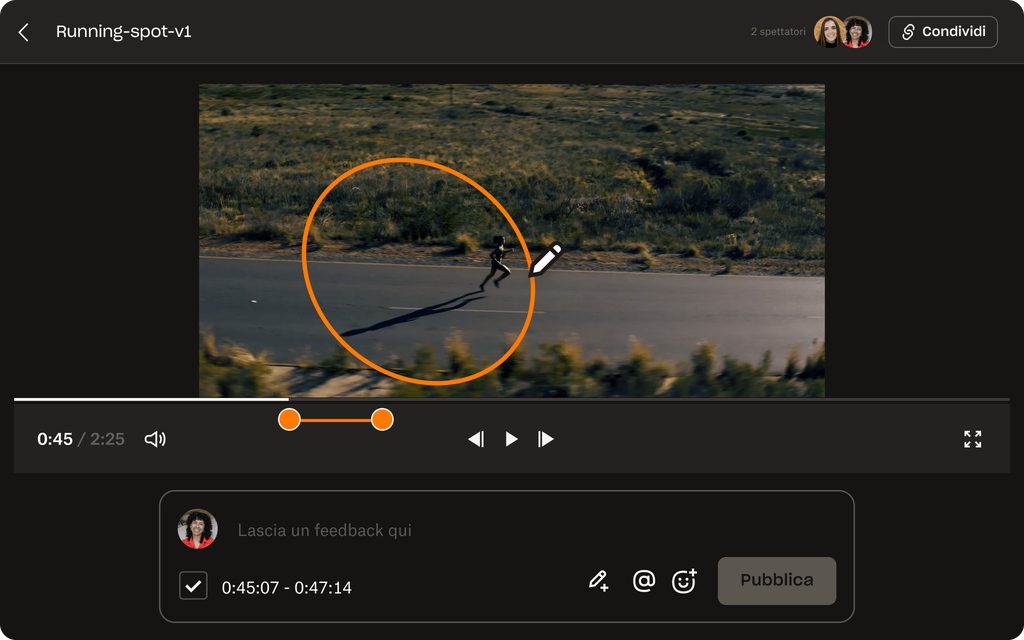The image size is (1024, 640).
Task: Step forward one frame
Action: pos(546,439)
